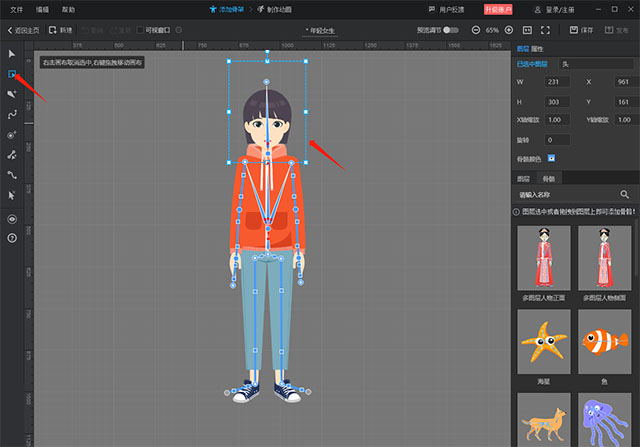Select the layer select tool in left toolbar
The image size is (640, 447).
pyautogui.click(x=12, y=74)
